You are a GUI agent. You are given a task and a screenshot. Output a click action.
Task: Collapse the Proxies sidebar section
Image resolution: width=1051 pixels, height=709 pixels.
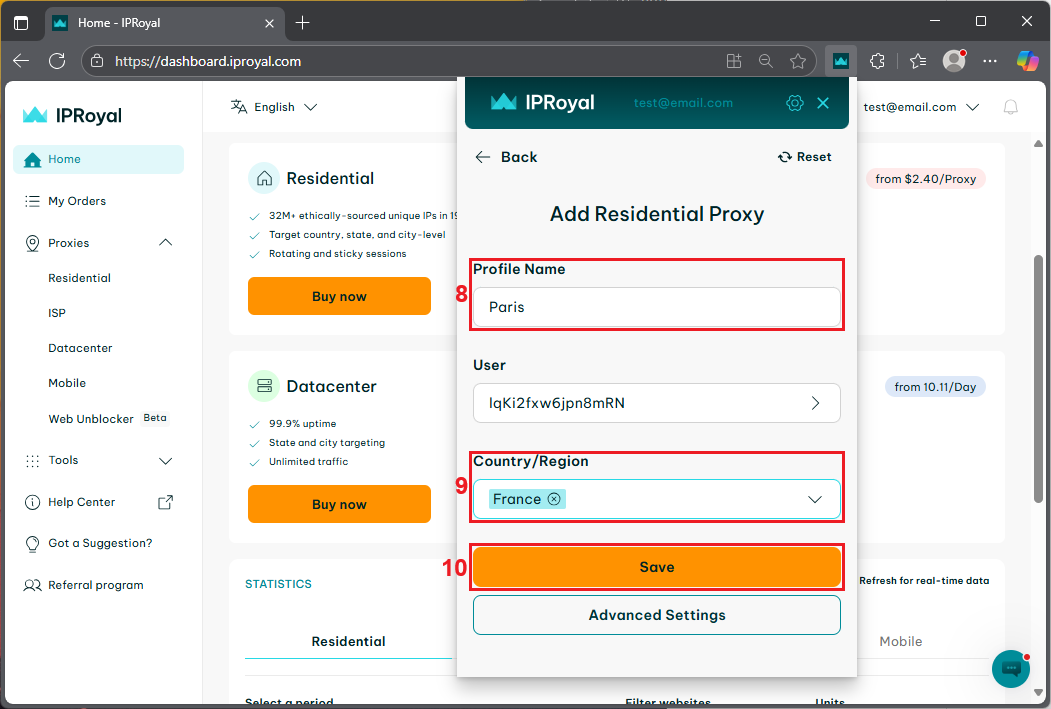[166, 243]
